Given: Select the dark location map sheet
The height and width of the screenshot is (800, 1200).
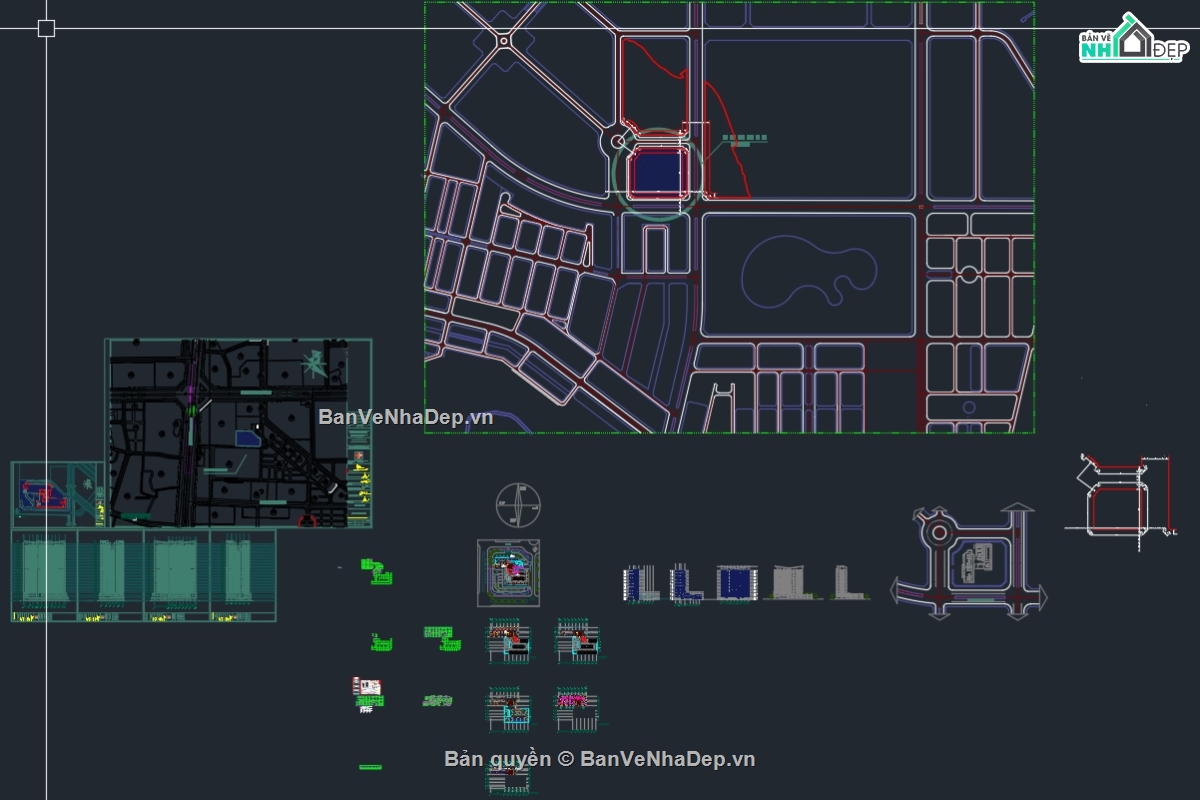Looking at the screenshot, I should click(240, 433).
